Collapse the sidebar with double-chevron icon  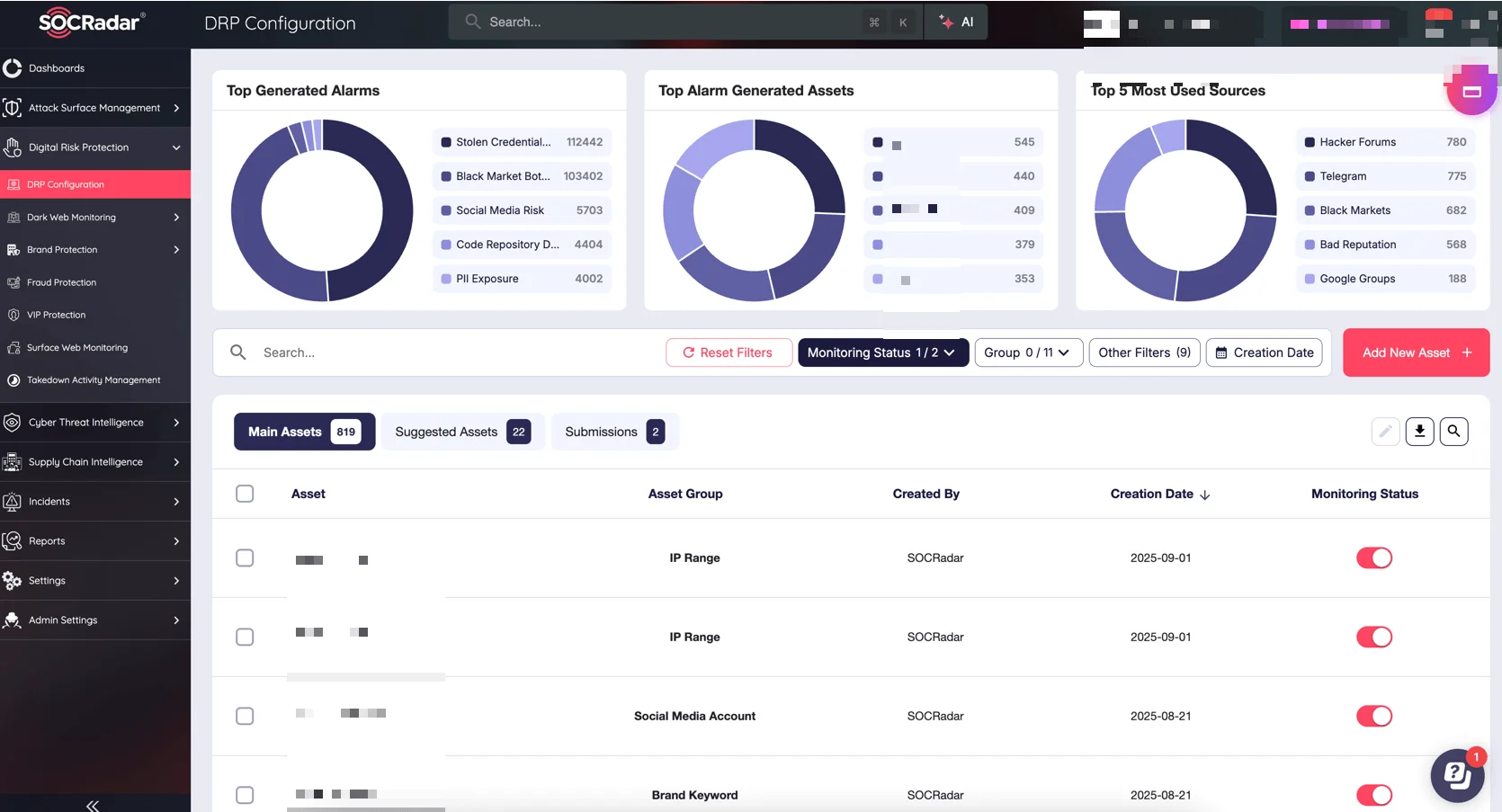(93, 806)
